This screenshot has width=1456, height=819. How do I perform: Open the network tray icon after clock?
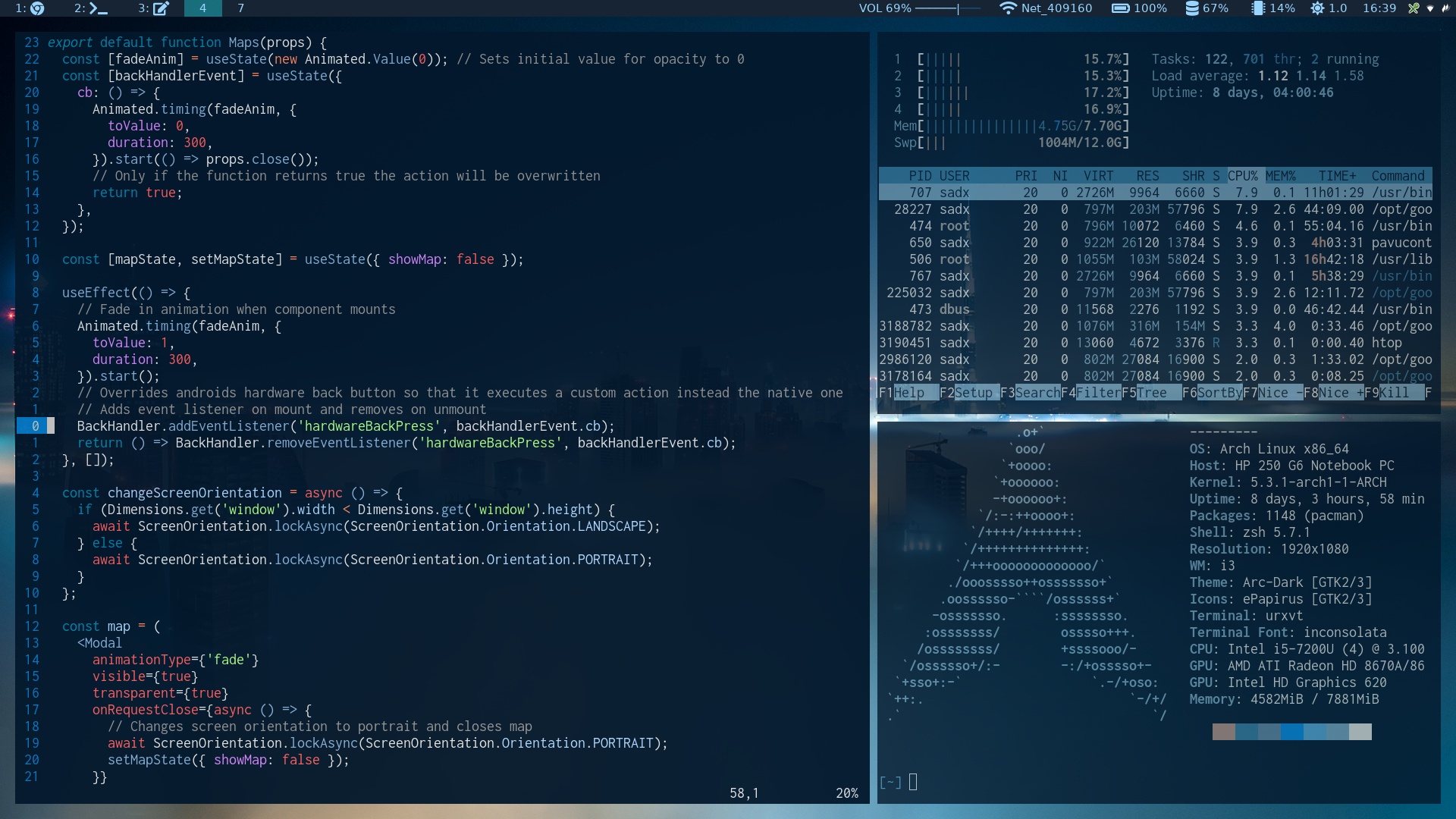(1430, 8)
